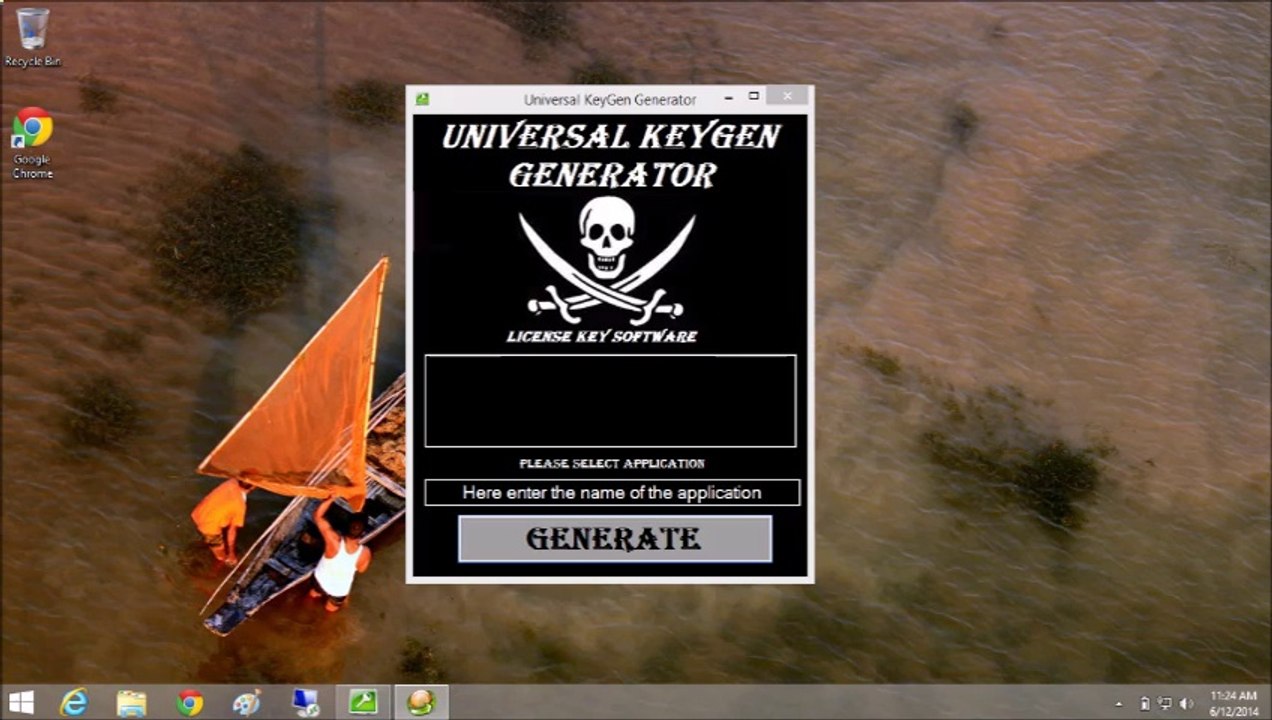Open the blue monitor taskbar icon
The width and height of the screenshot is (1272, 720).
(x=305, y=703)
